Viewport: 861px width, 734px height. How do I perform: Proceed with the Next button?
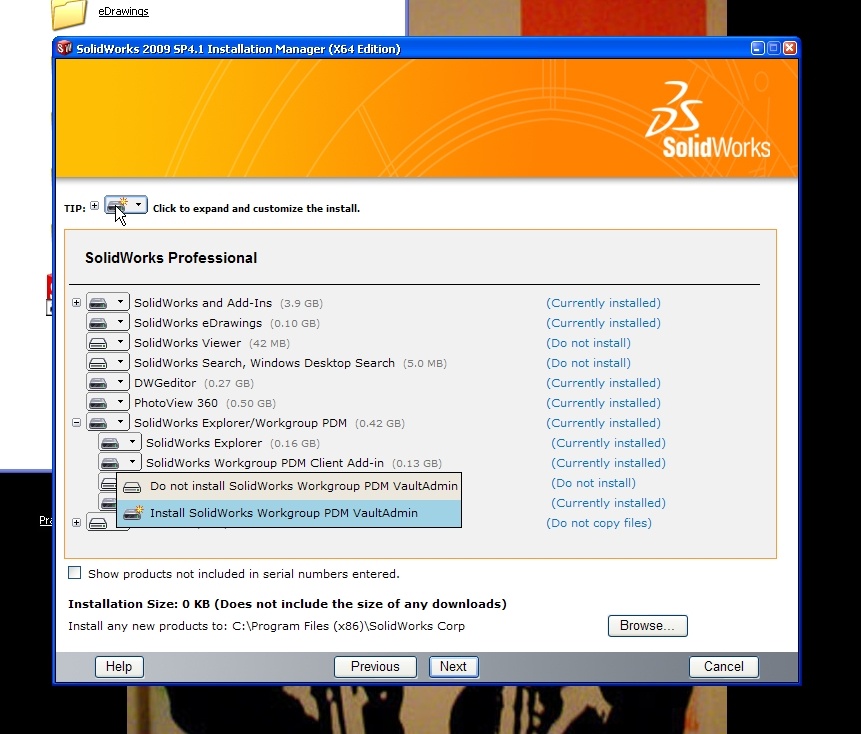[454, 666]
